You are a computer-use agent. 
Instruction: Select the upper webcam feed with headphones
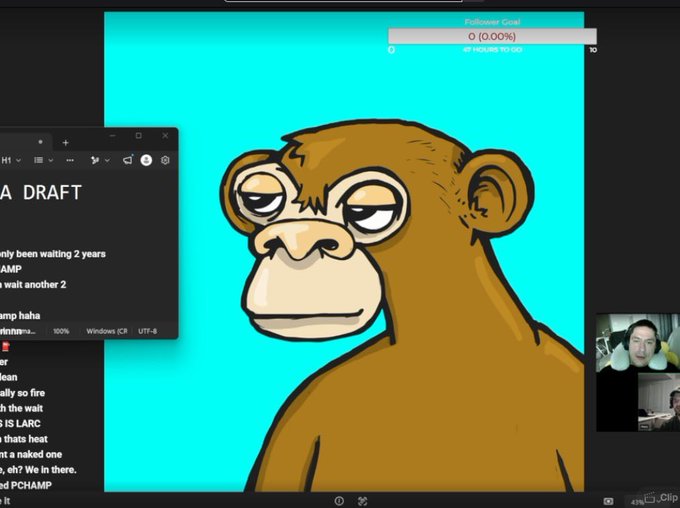pyautogui.click(x=638, y=343)
